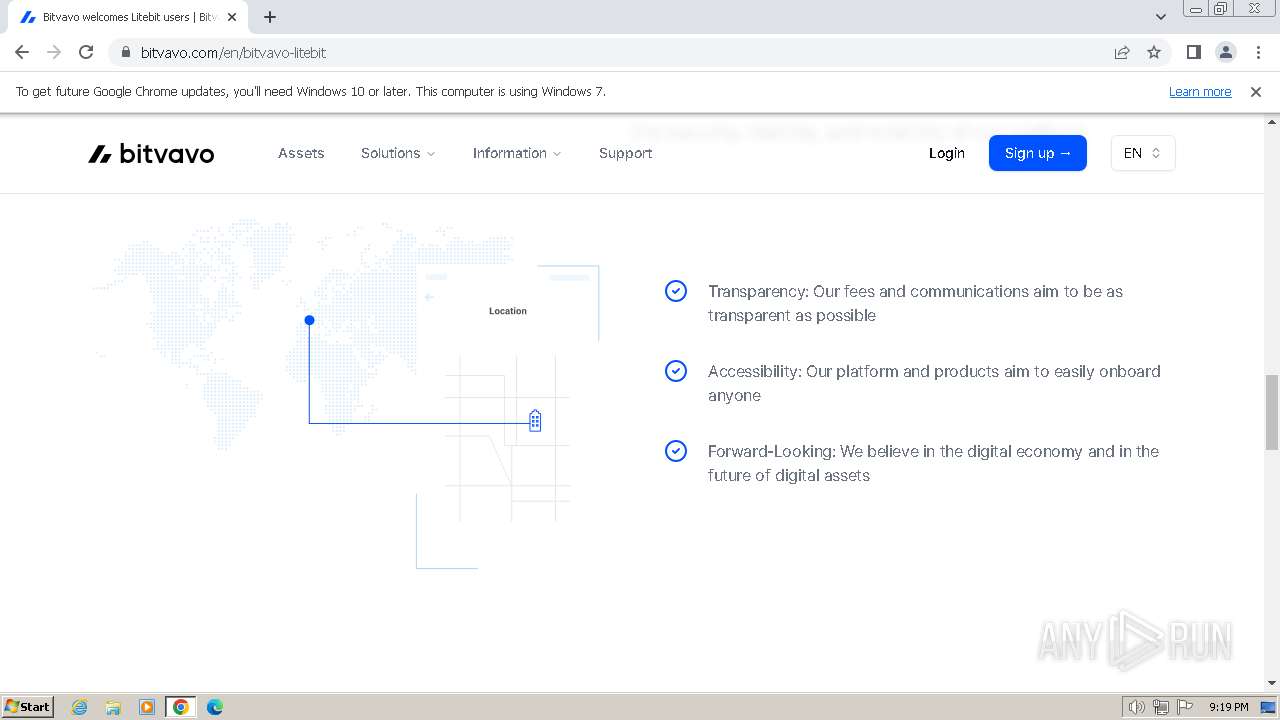Screen dimensions: 1280x720
Task: Focus the address bar URL
Action: click(233, 52)
